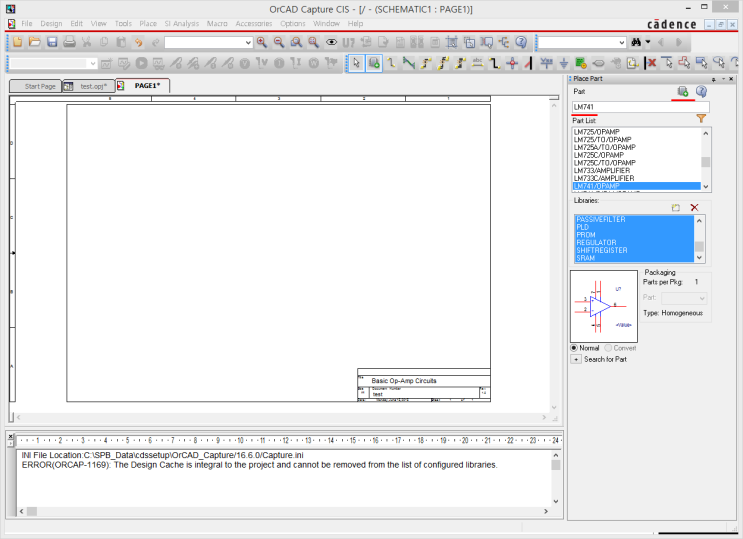The width and height of the screenshot is (743, 539).
Task: Click the session log scroll down arrow
Action: tap(555, 501)
